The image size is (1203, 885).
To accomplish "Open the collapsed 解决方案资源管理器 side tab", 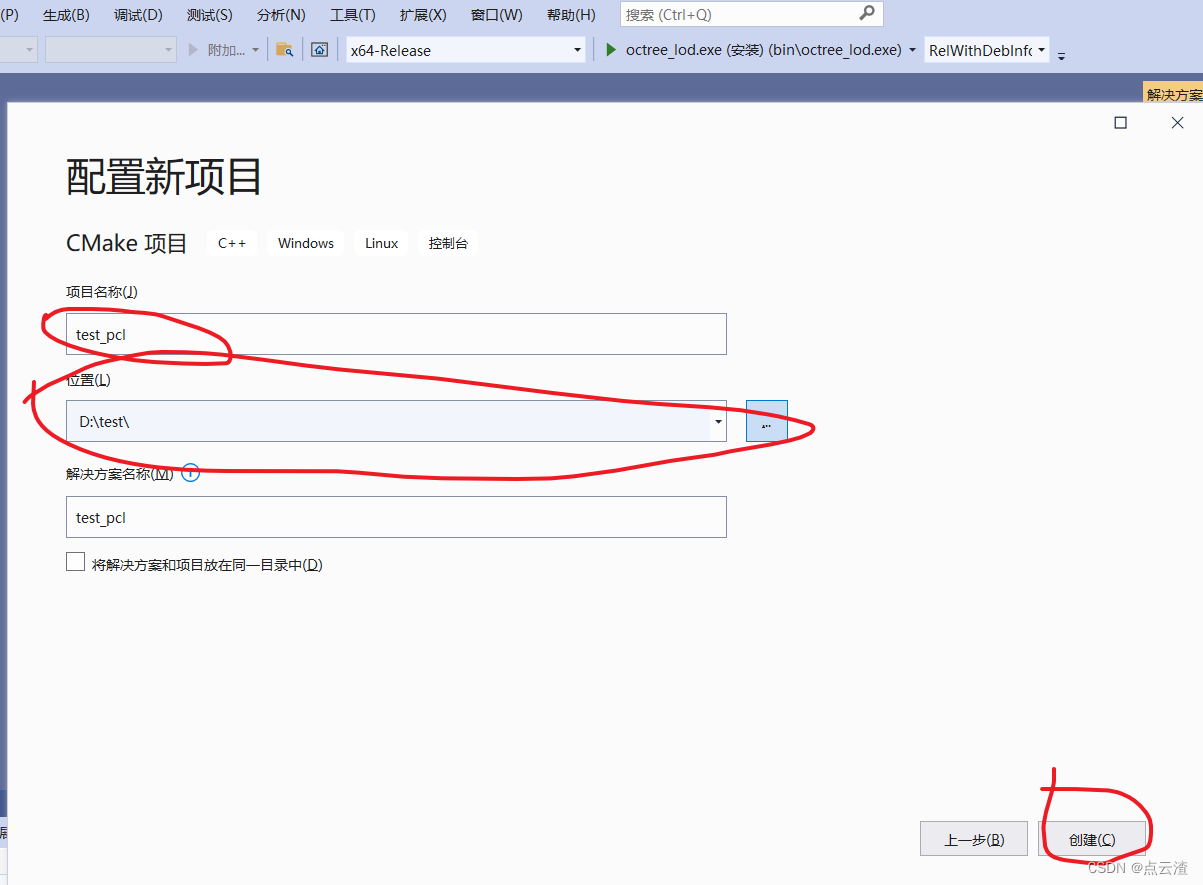I will 1175,92.
